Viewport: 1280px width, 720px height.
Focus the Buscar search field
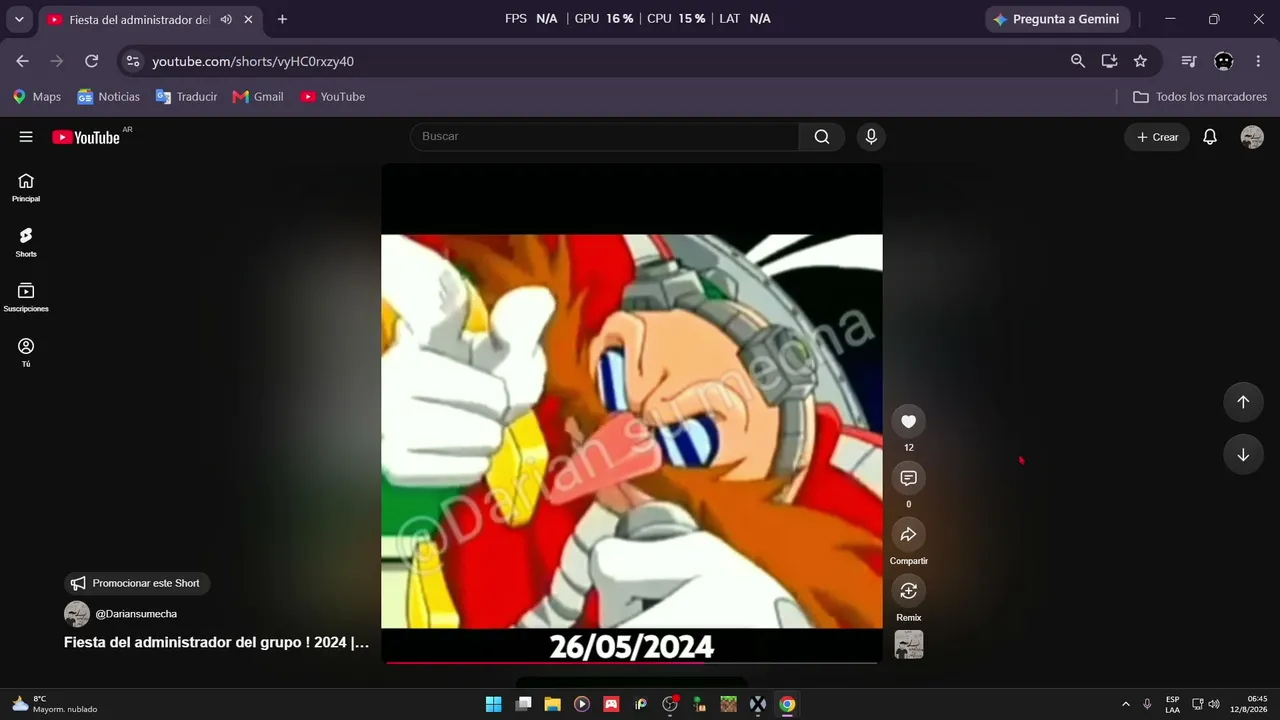tap(604, 137)
